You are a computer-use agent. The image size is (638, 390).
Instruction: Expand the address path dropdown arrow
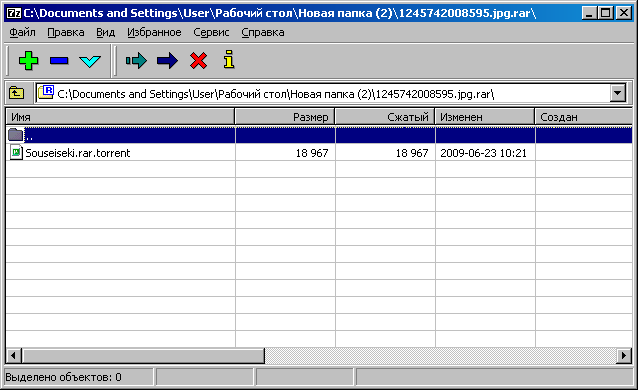[618, 93]
